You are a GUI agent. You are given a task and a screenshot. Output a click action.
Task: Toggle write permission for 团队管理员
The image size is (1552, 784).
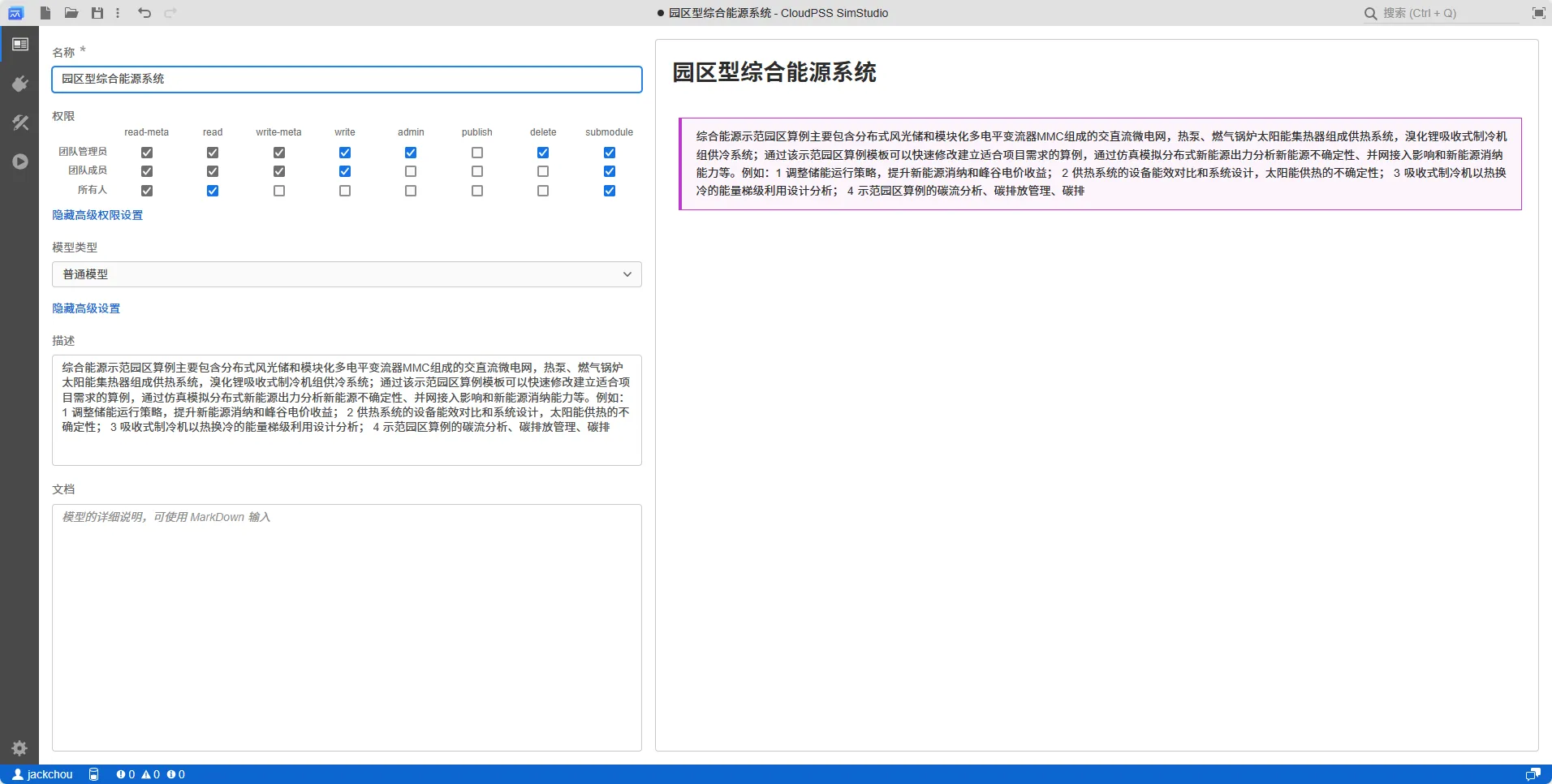tap(345, 153)
